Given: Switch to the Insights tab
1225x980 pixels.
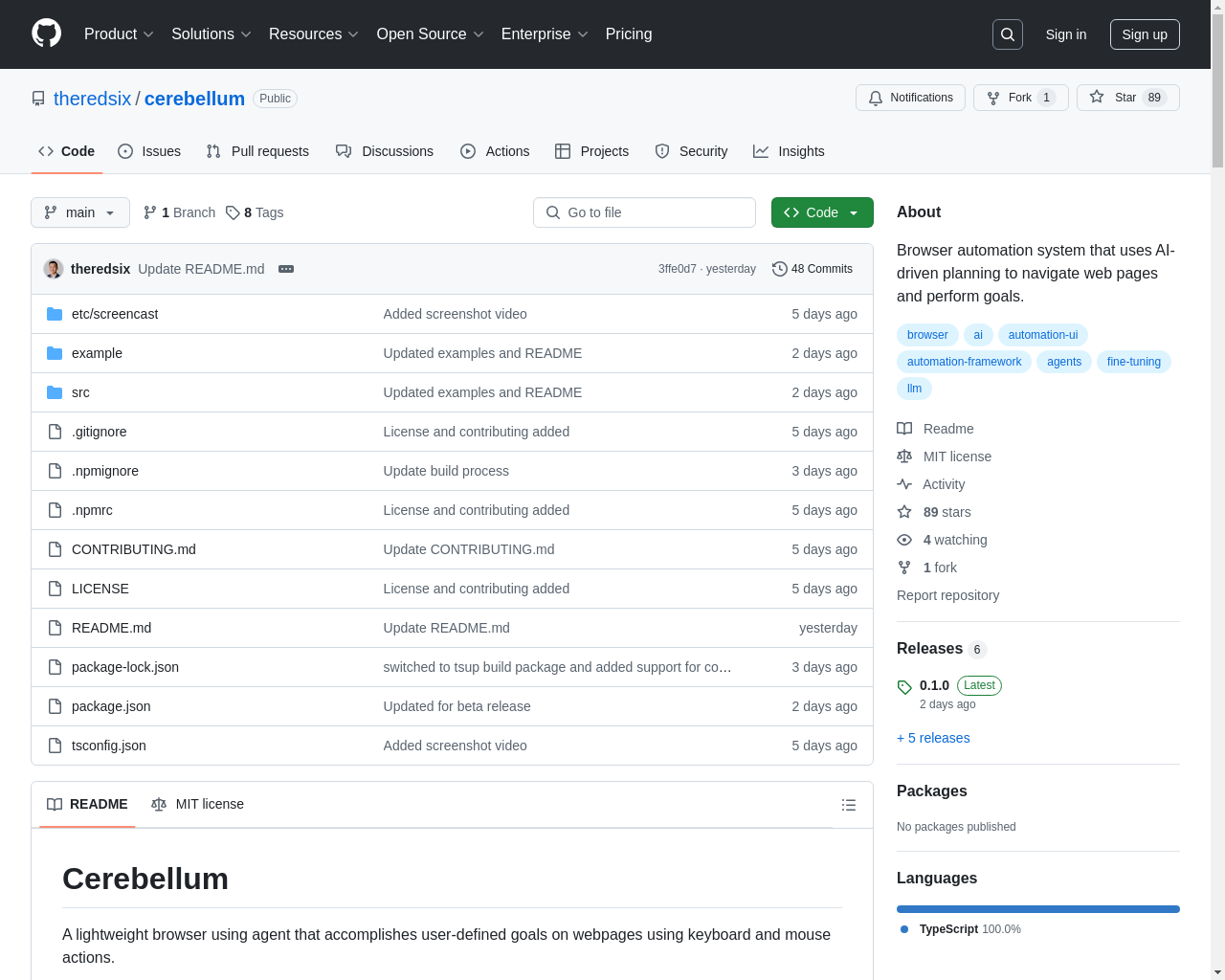Looking at the screenshot, I should click(789, 151).
